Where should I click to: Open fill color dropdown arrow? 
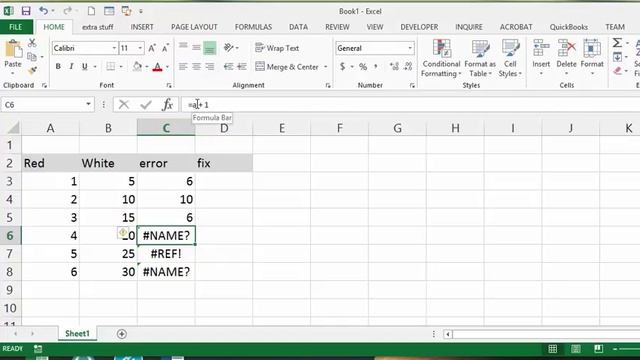click(147, 67)
